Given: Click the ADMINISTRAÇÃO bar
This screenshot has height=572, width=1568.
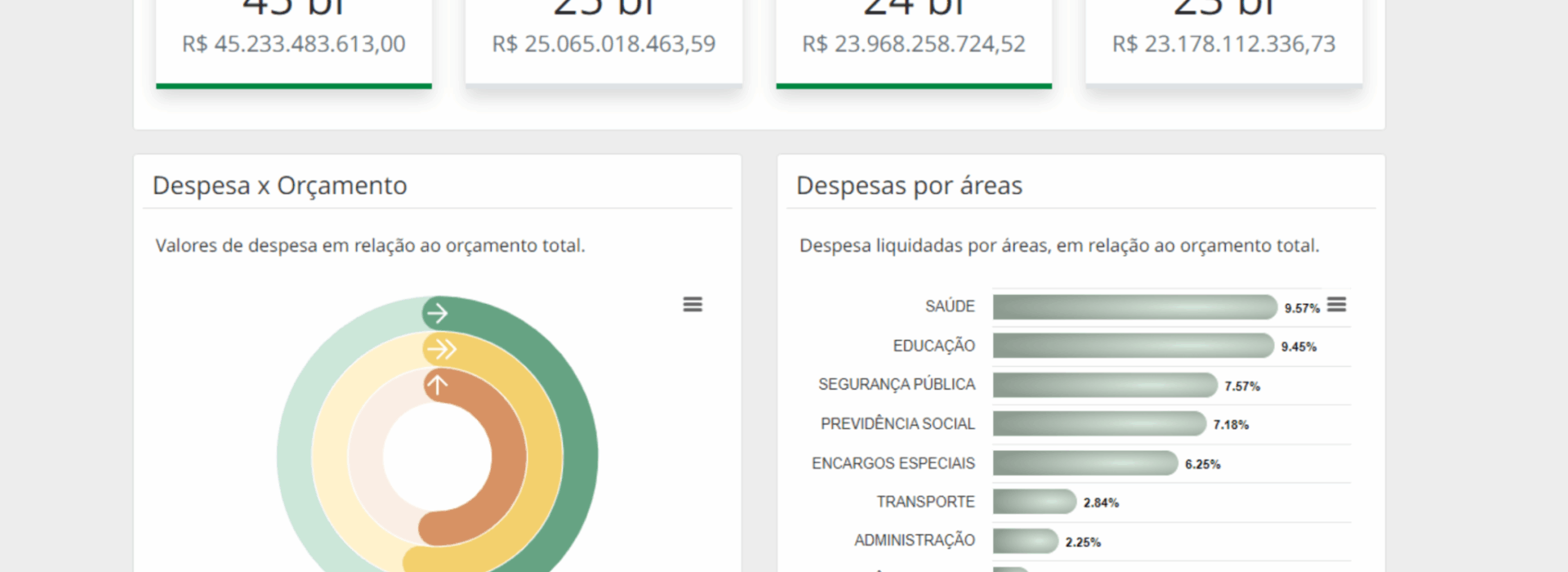Looking at the screenshot, I should (1025, 541).
